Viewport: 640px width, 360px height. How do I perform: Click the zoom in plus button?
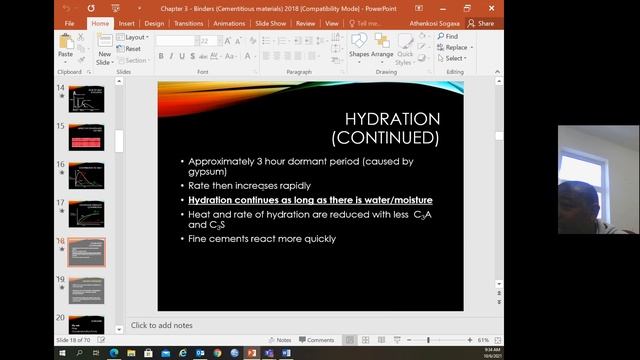click(x=470, y=340)
